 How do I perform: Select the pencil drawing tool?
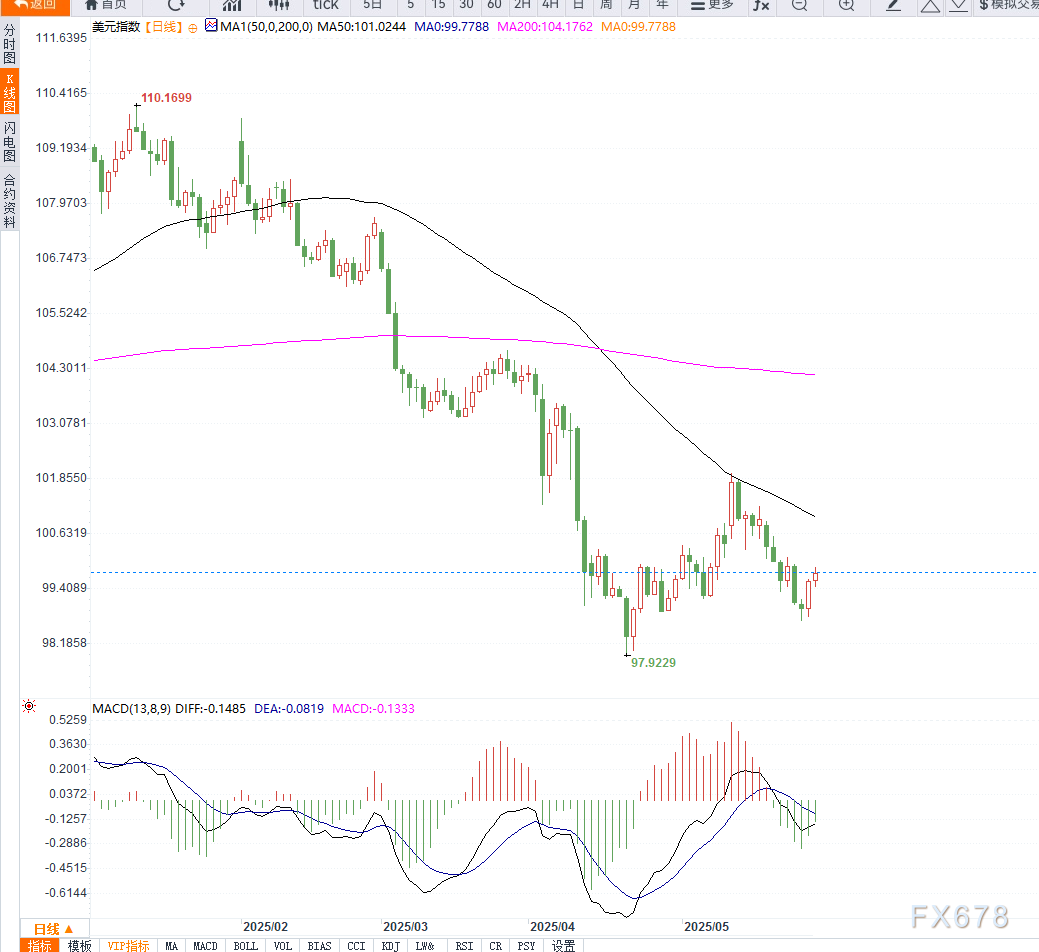pyautogui.click(x=894, y=5)
